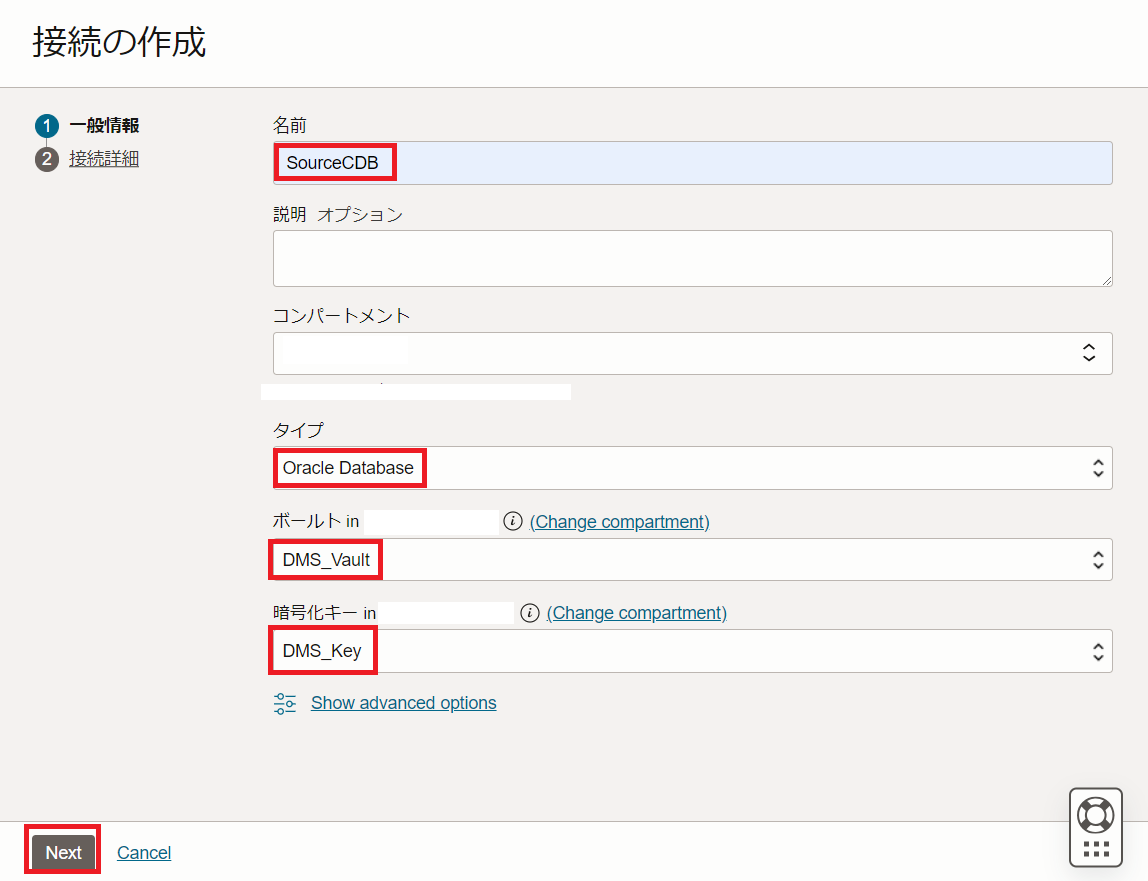Click Change compartment link for 暗号化キー
Viewport: 1148px width, 881px height.
637,613
